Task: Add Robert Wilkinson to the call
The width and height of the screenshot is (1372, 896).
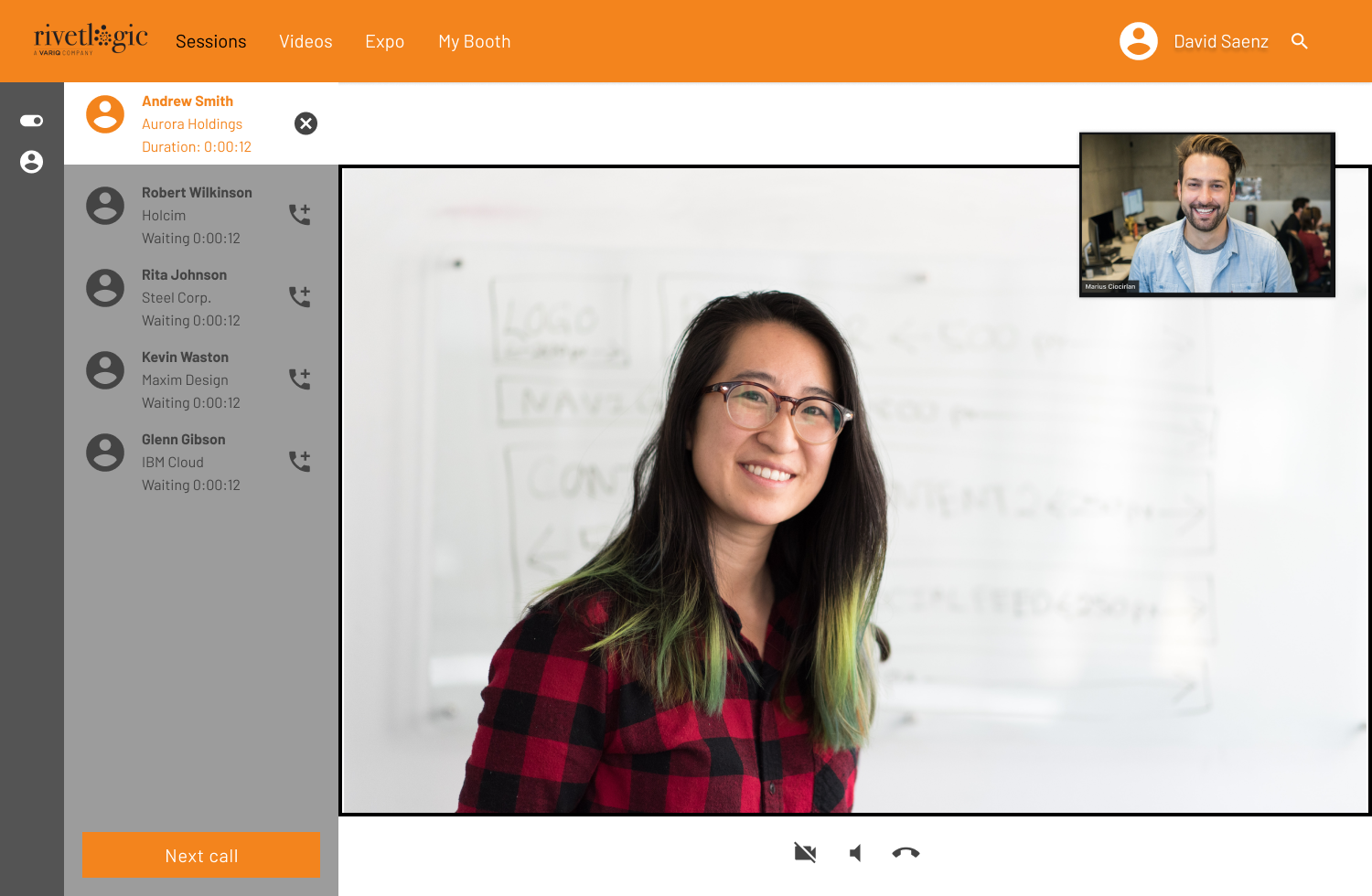Action: (x=300, y=214)
